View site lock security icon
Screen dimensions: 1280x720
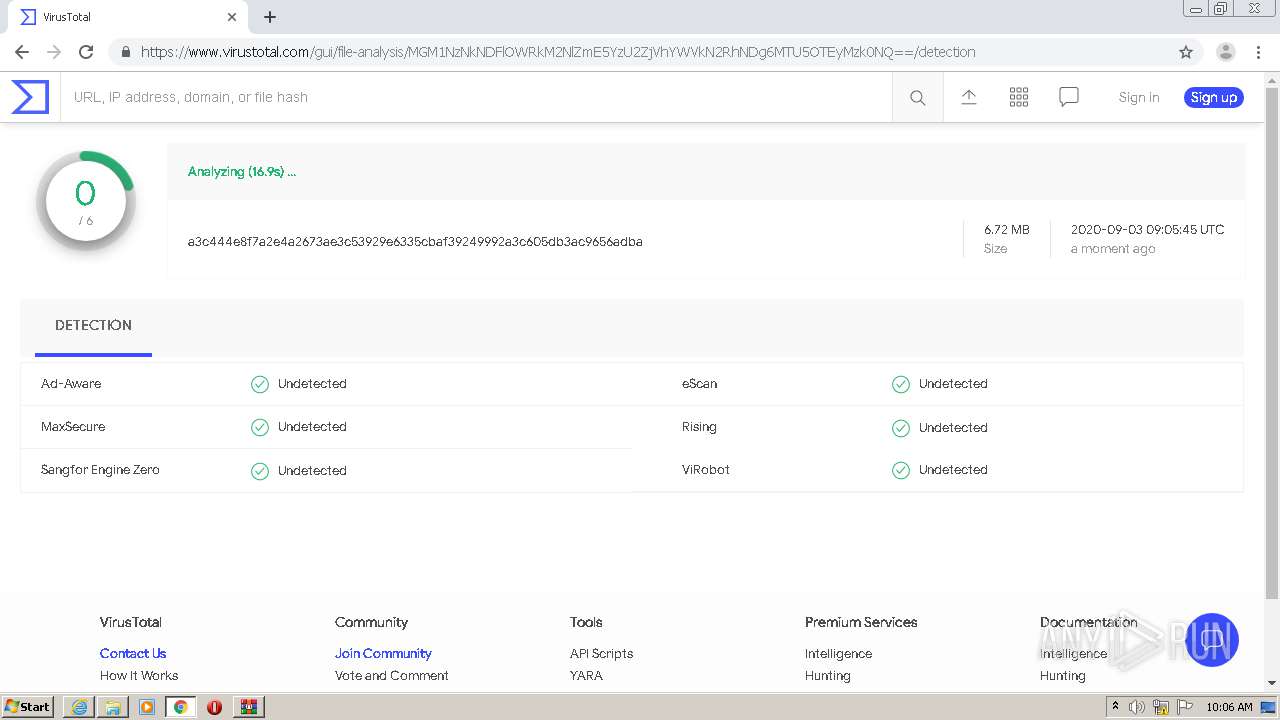pyautogui.click(x=125, y=52)
